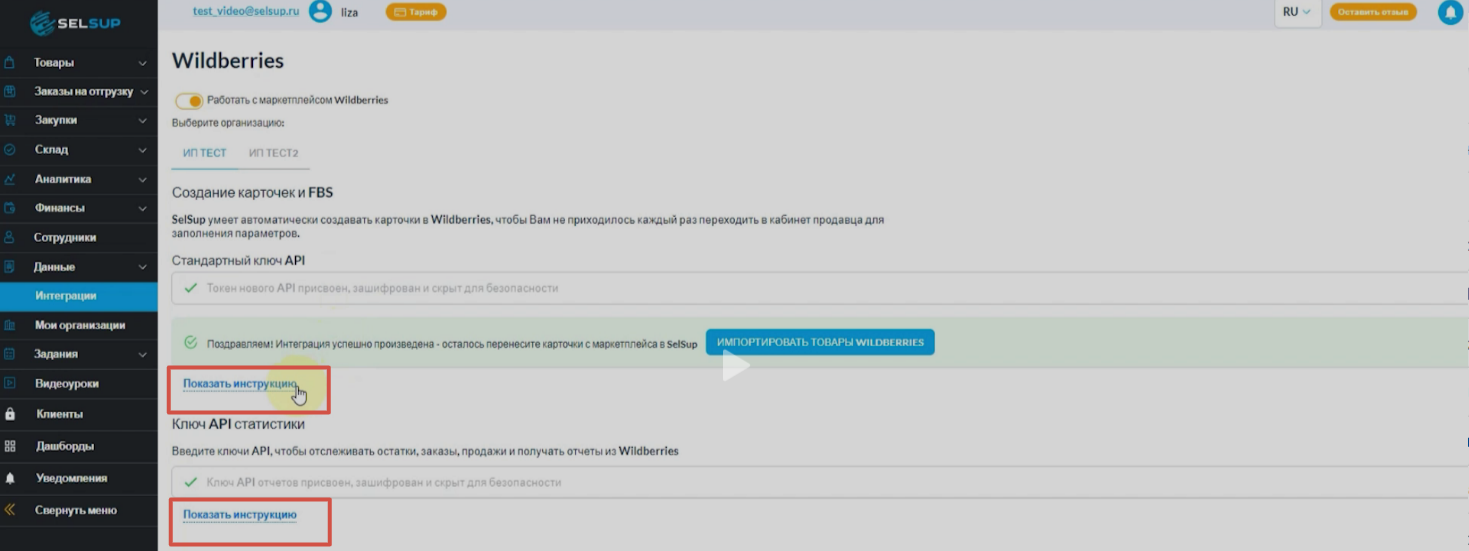Open the user avatar icon next to liza
This screenshot has width=1469, height=551.
pyautogui.click(x=320, y=12)
